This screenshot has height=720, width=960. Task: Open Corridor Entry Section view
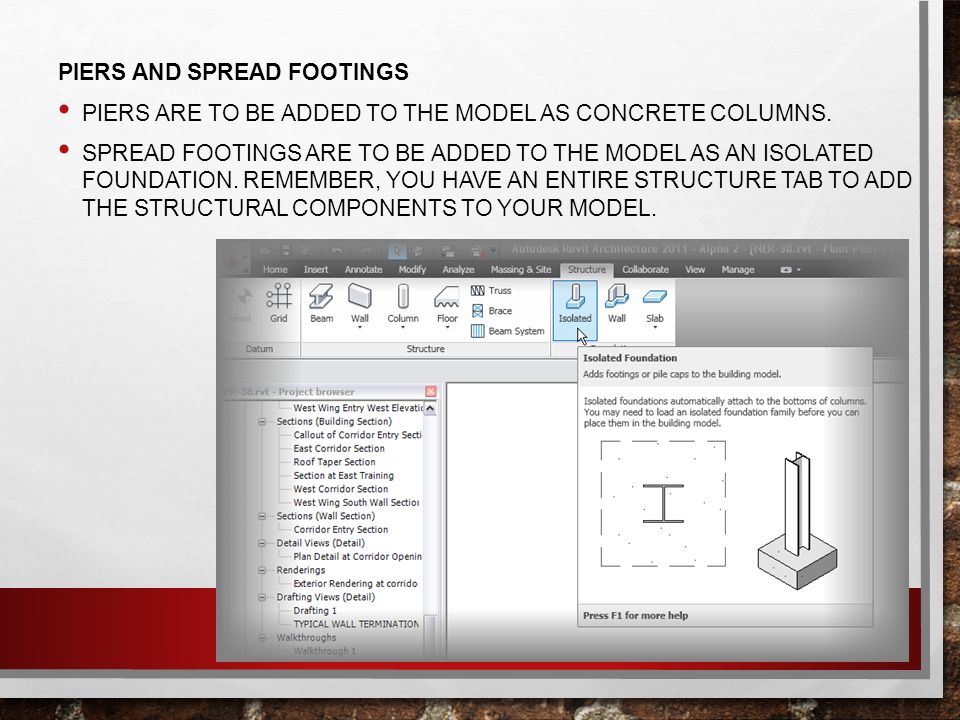coord(340,529)
